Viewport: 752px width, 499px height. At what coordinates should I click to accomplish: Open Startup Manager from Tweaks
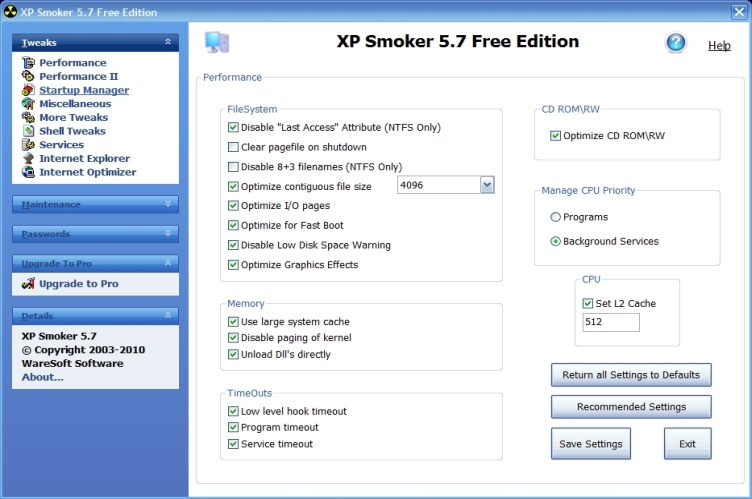point(84,90)
